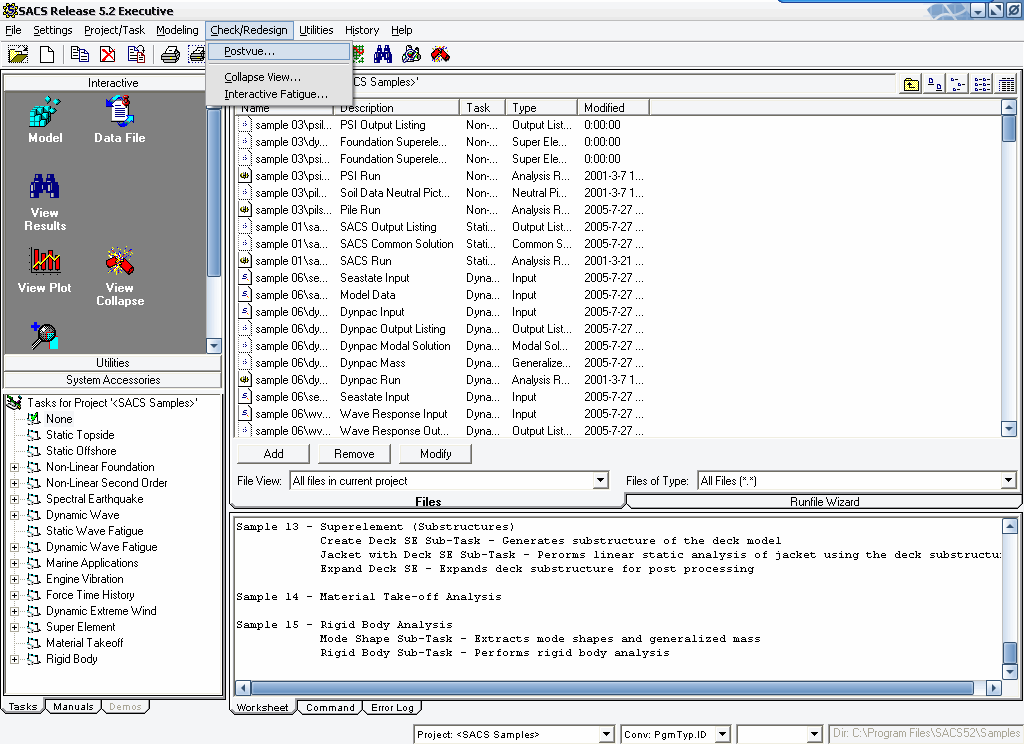Open the View Plot chart icon

pos(44,270)
